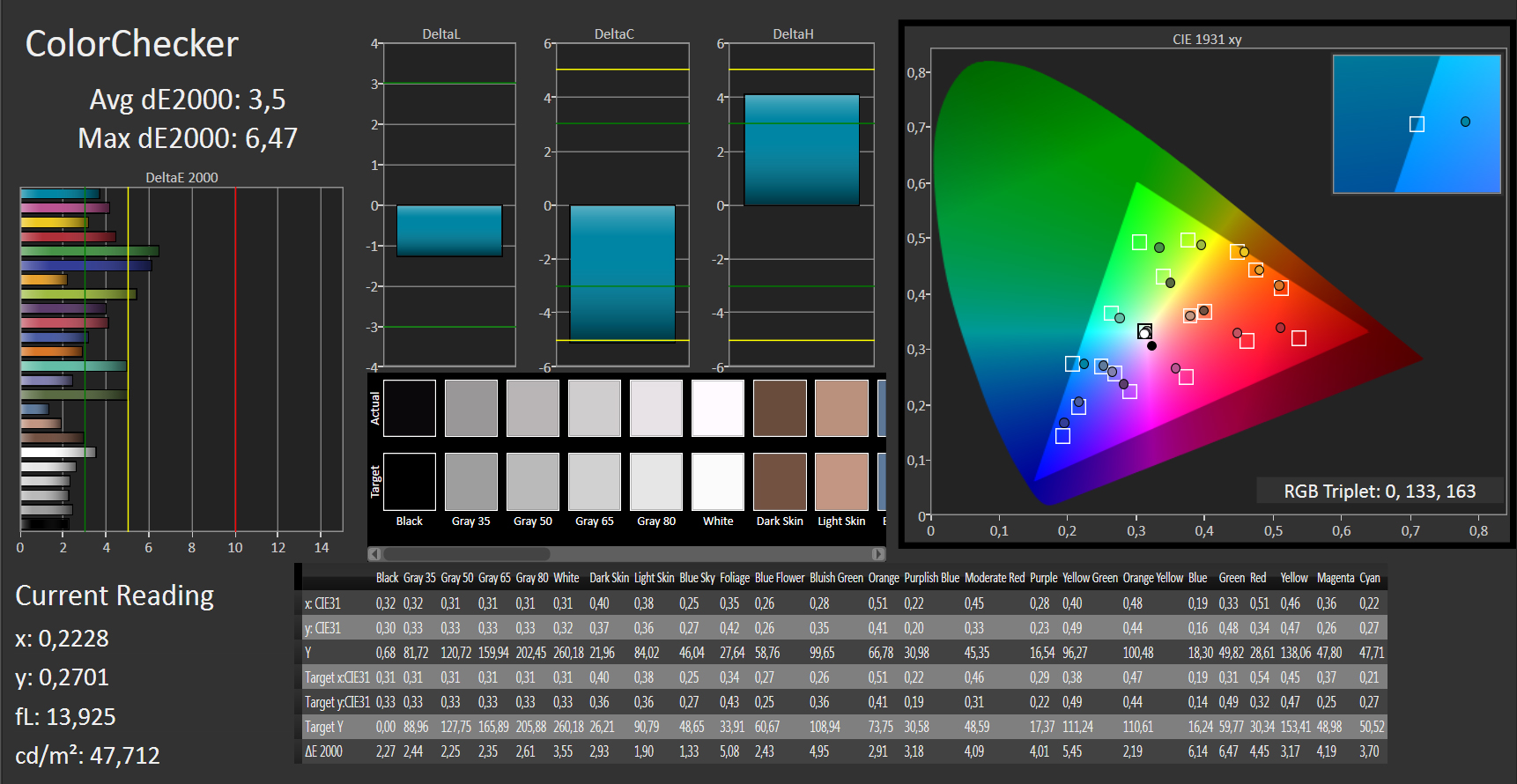Select the Actual Gray 50 swatch

[533, 408]
